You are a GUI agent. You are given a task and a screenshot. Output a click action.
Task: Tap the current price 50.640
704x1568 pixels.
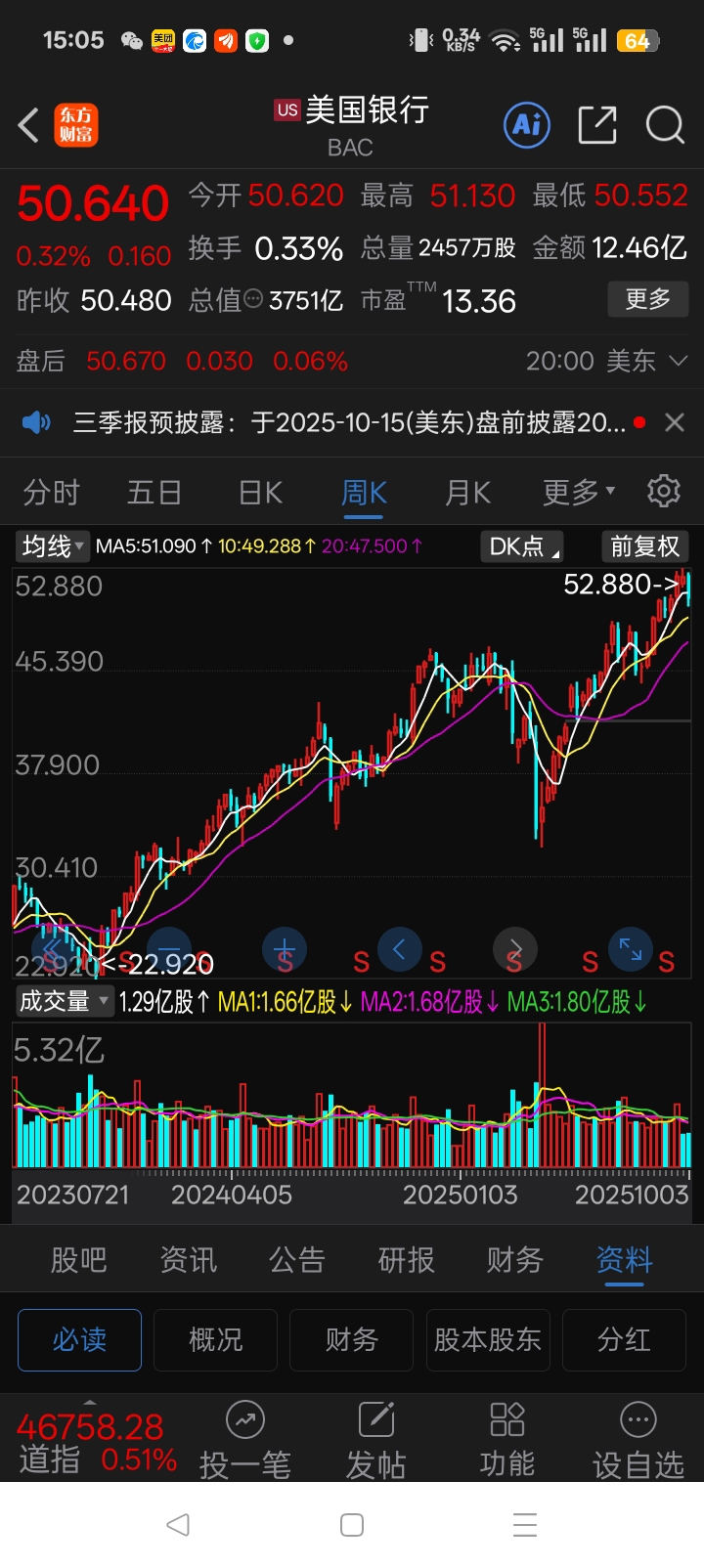click(93, 203)
